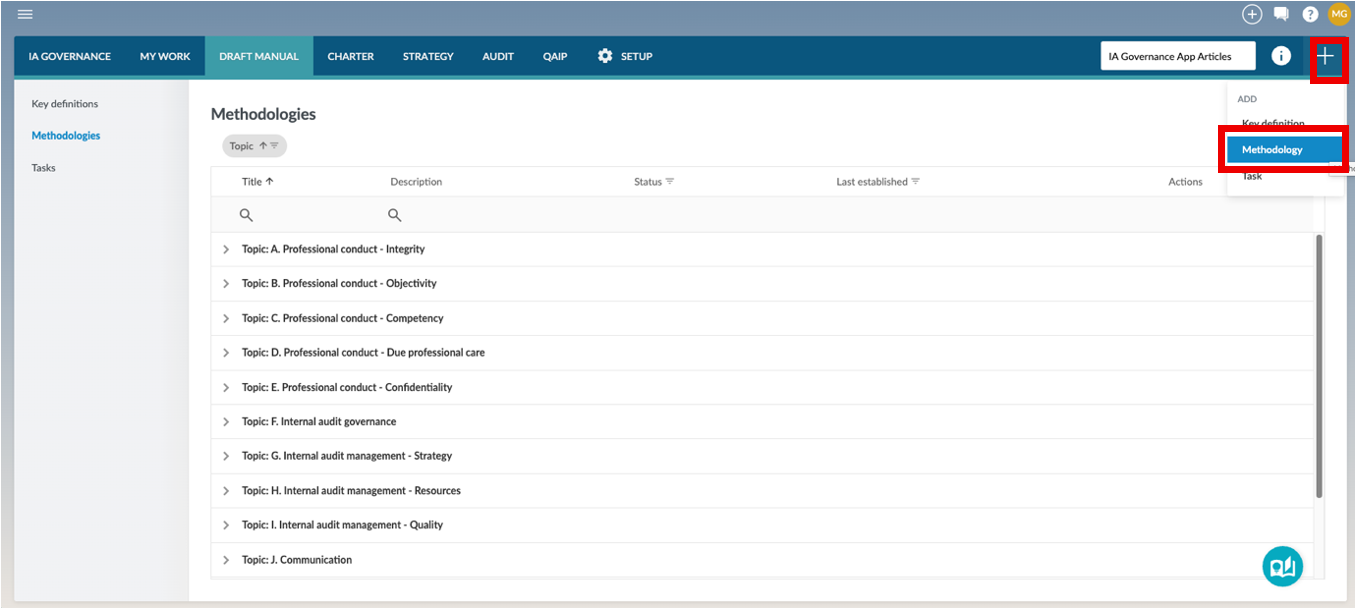Click the Status column filter icon
Screen dimensions: 1357x609
pos(670,181)
